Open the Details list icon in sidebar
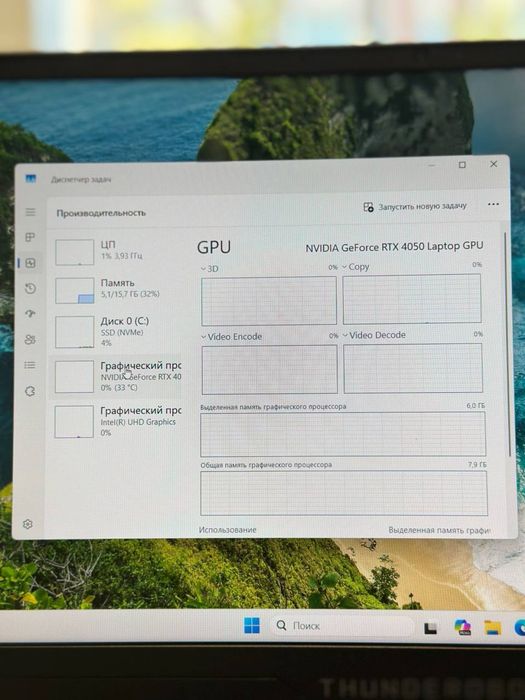The width and height of the screenshot is (525, 700). click(30, 365)
